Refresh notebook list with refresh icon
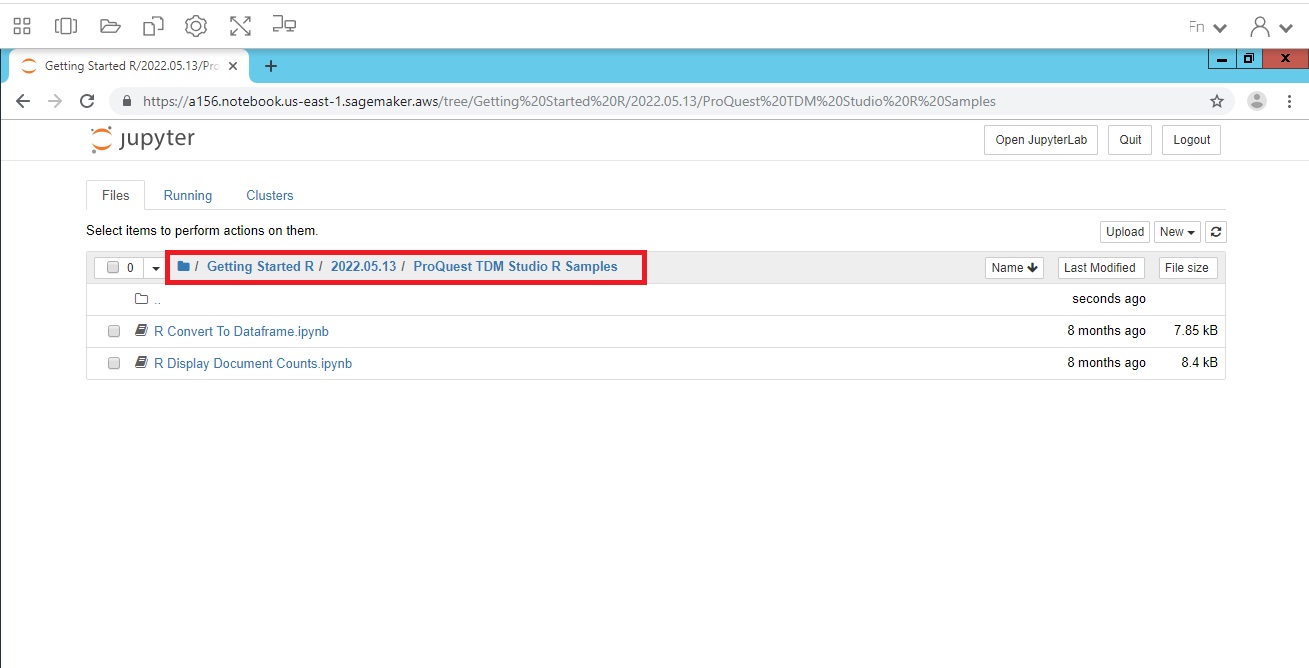 pos(1216,232)
